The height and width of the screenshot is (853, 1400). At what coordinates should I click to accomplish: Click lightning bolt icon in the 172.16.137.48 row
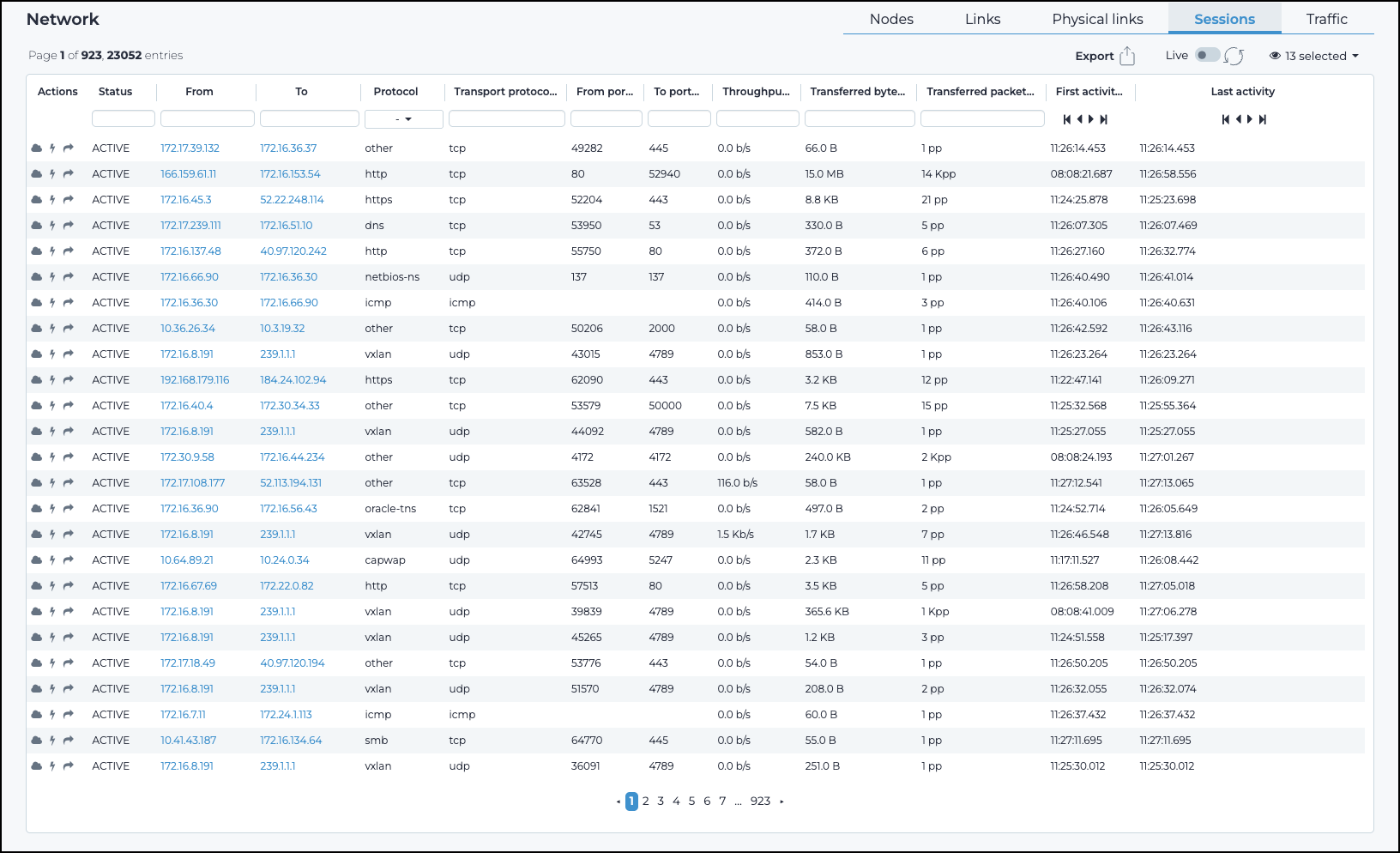point(52,251)
